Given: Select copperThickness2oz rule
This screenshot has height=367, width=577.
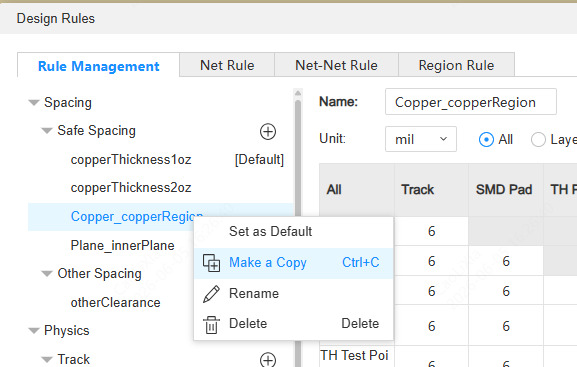Looking at the screenshot, I should pos(131,188).
